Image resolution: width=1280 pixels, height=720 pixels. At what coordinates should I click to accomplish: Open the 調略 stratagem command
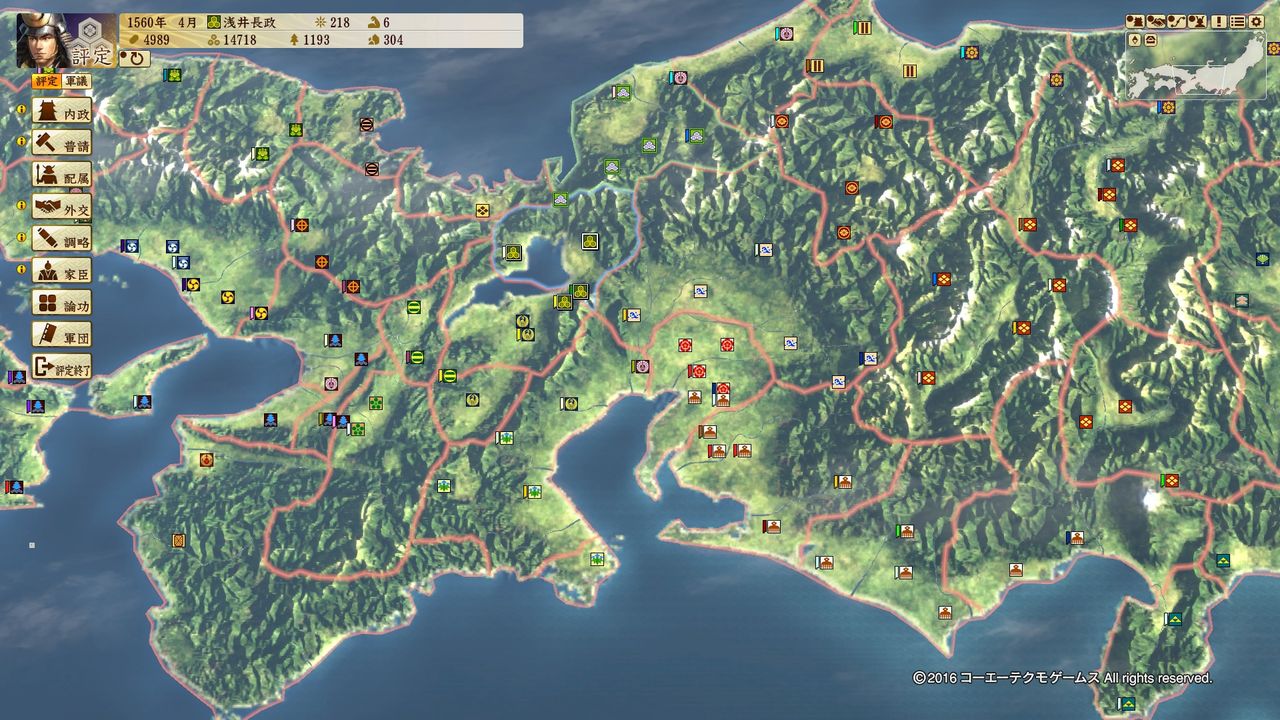tap(62, 238)
